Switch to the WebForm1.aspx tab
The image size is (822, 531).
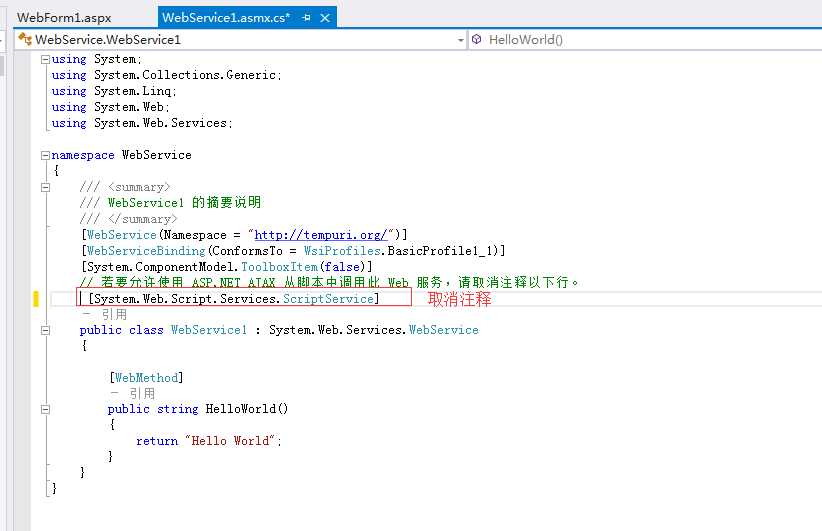pyautogui.click(x=64, y=17)
